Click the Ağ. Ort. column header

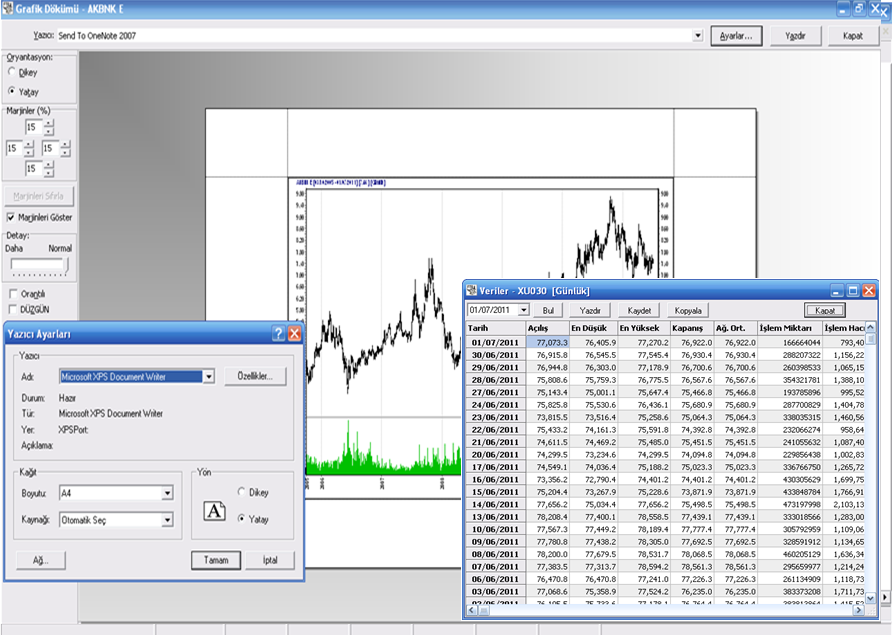(736, 328)
